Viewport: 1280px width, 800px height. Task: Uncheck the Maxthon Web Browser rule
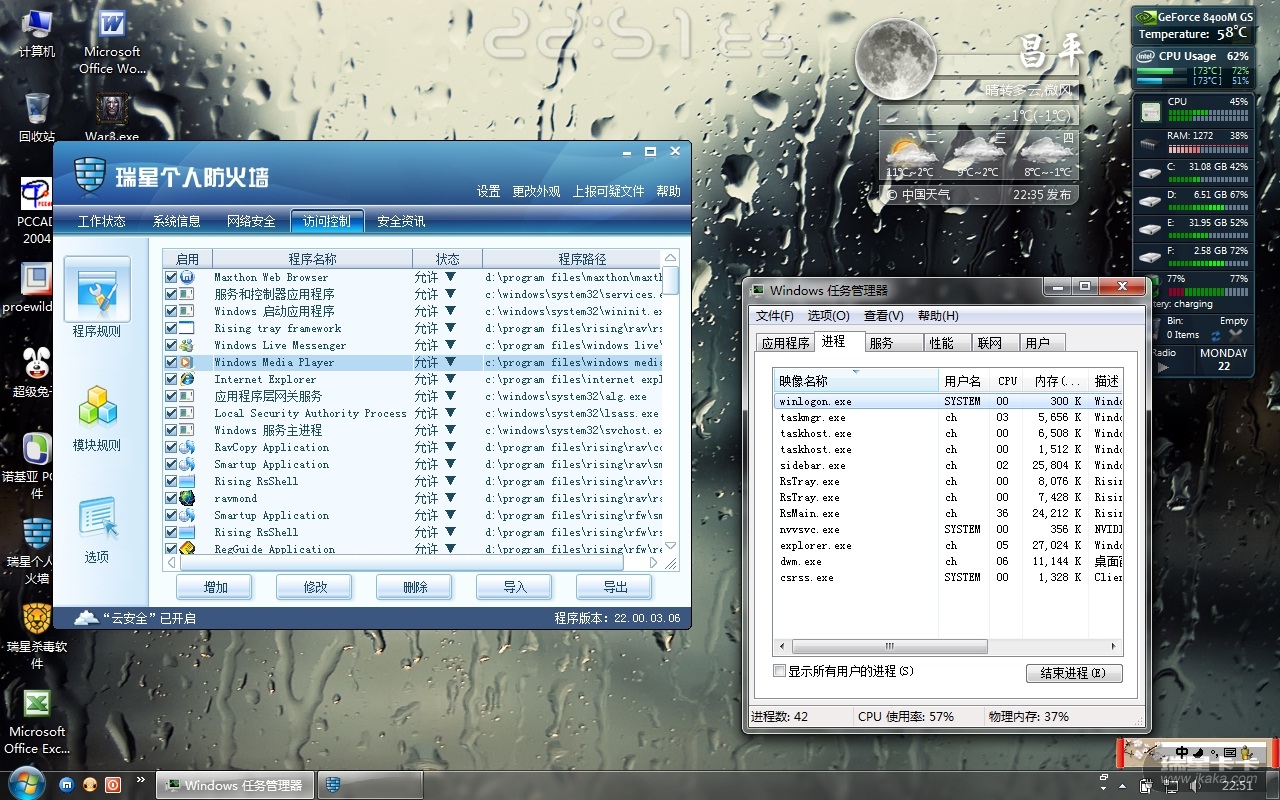pos(171,277)
